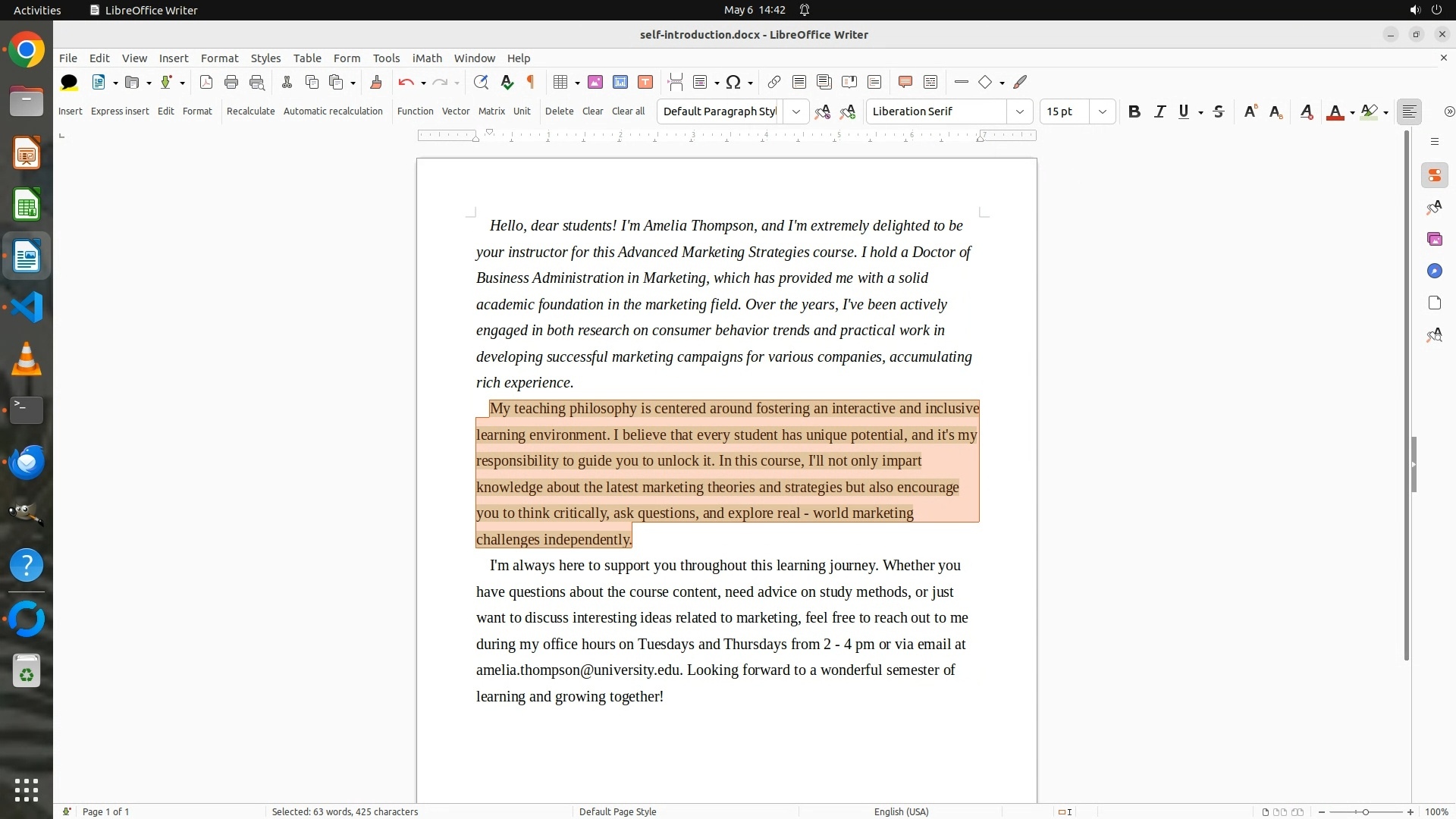Open the sidebar Gallery panel
1456x819 pixels.
[x=1434, y=240]
